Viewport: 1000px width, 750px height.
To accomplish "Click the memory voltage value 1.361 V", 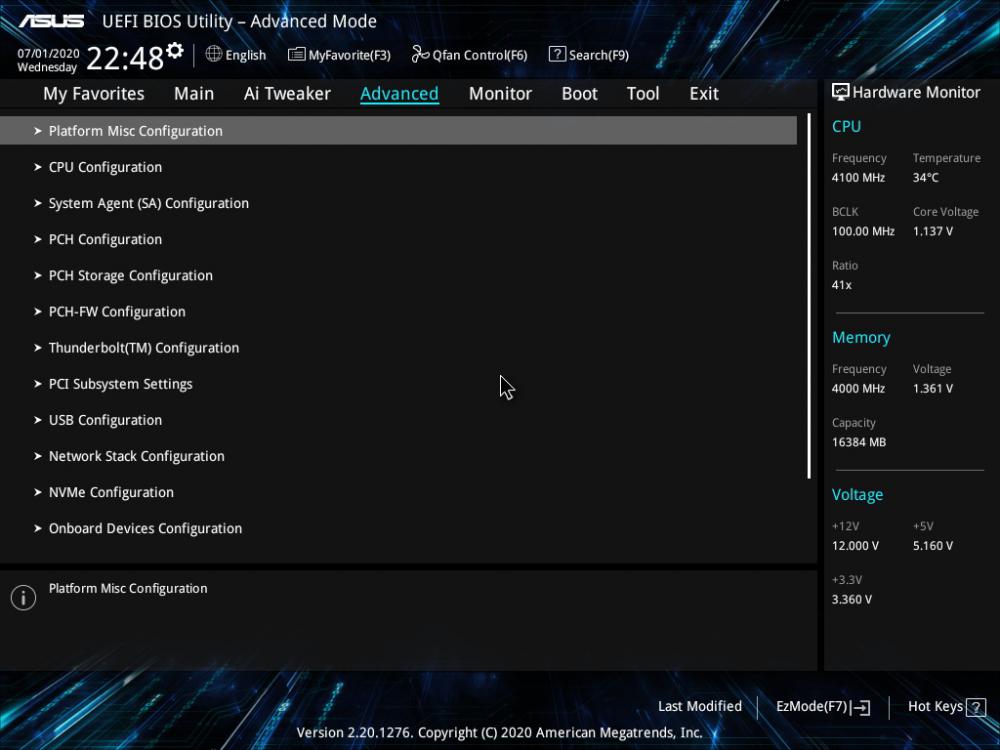I will pos(932,388).
